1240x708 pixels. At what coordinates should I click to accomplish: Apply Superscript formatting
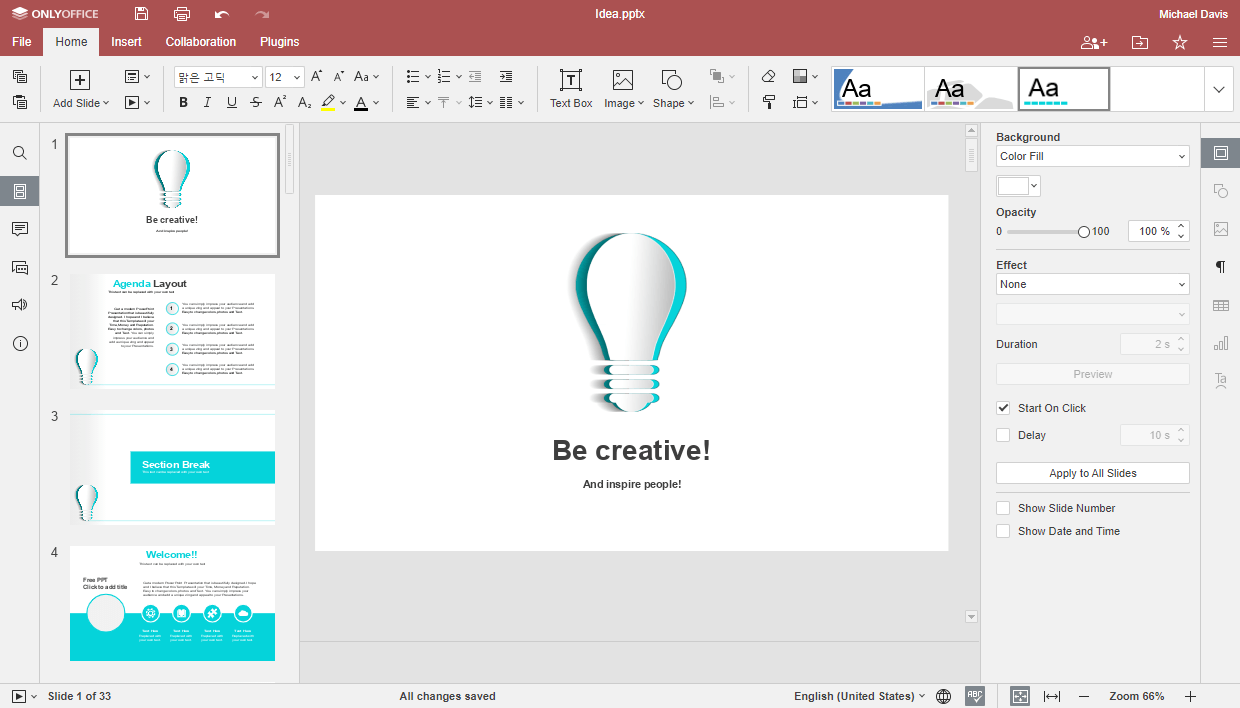(280, 102)
